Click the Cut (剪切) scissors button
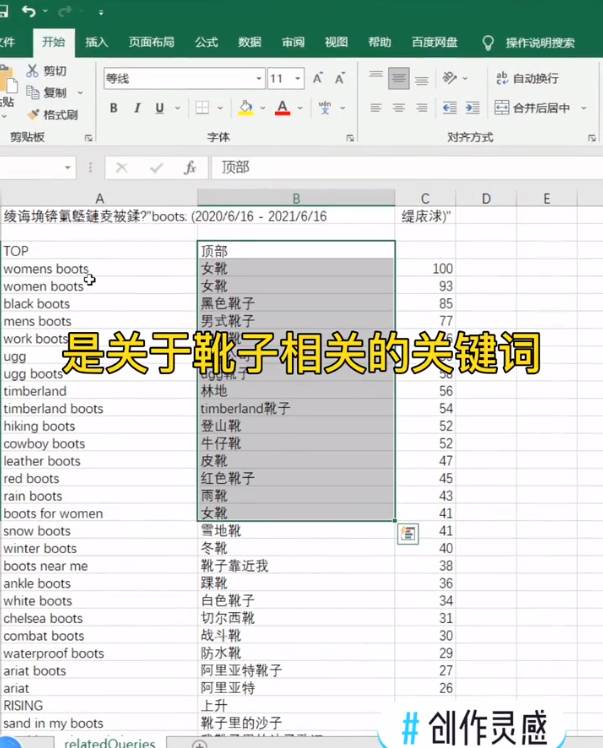This screenshot has width=603, height=748. 46,71
